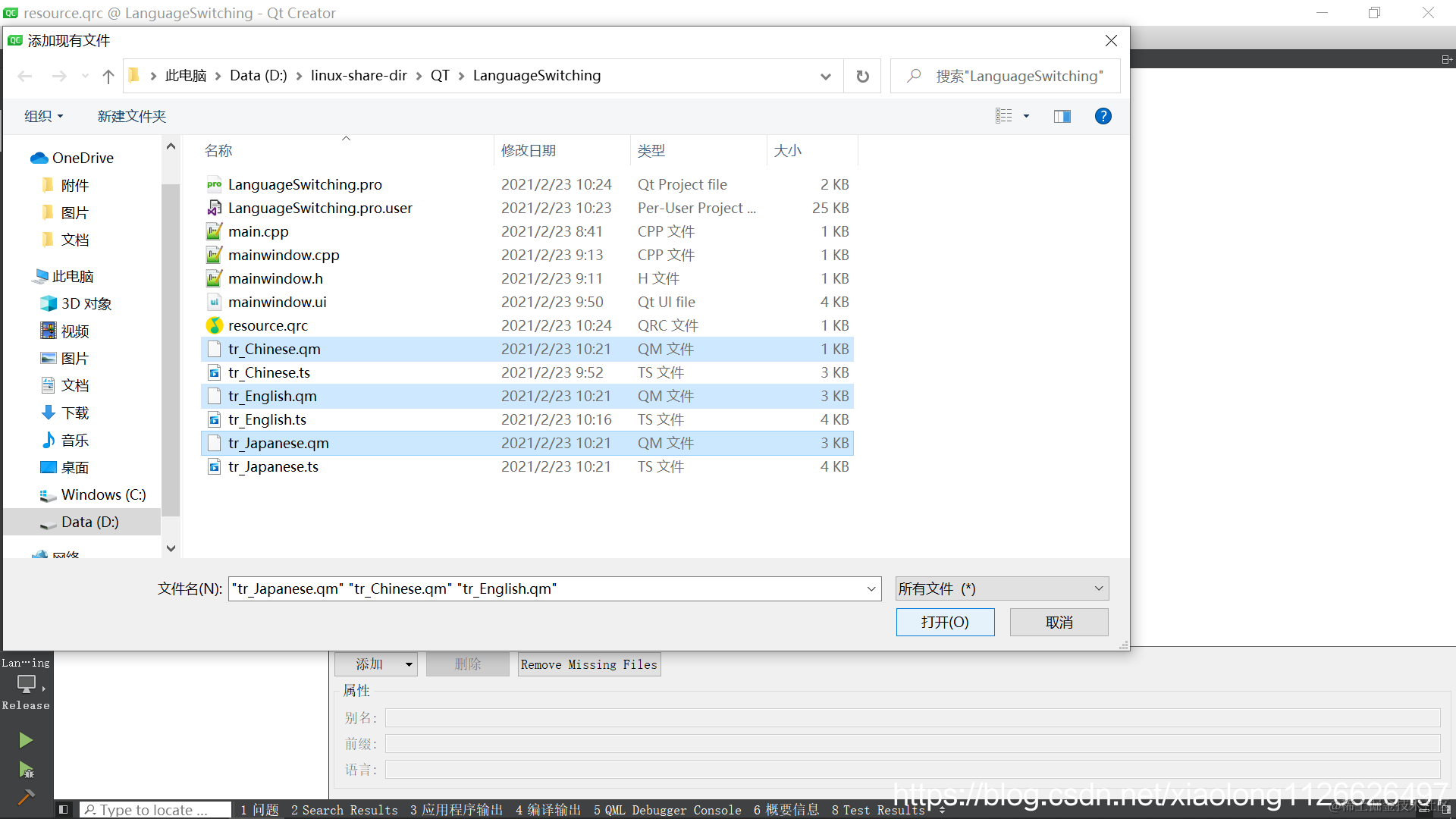Select 此电脑 in navigation pane
1456x819 pixels.
tap(64, 276)
